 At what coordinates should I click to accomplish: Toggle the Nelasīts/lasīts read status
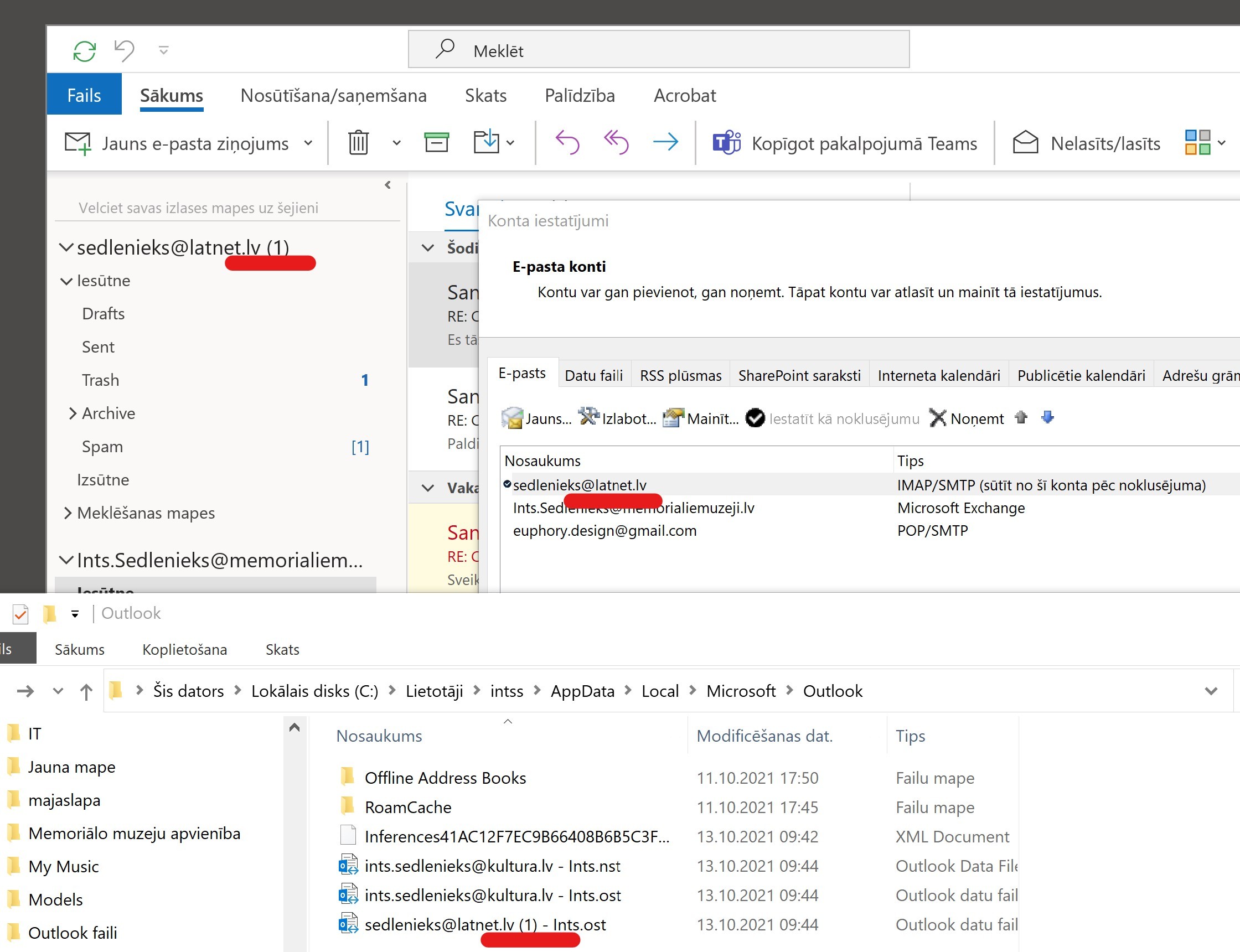pos(1087,143)
